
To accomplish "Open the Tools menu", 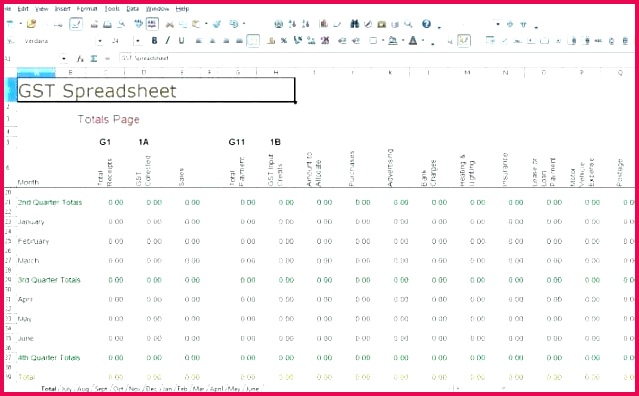I will tap(112, 9).
